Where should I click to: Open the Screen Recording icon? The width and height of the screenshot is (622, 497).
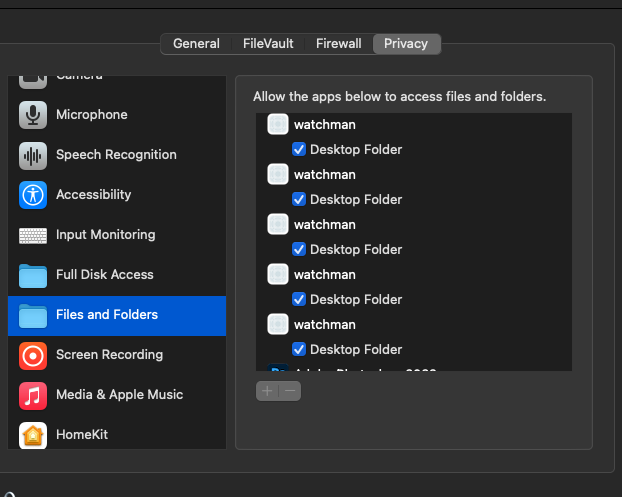tap(33, 356)
